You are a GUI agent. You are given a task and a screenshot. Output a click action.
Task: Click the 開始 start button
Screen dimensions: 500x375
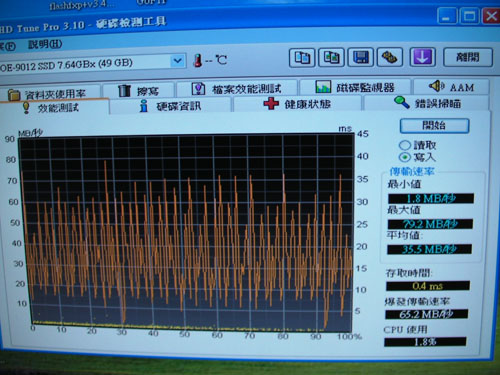[434, 126]
